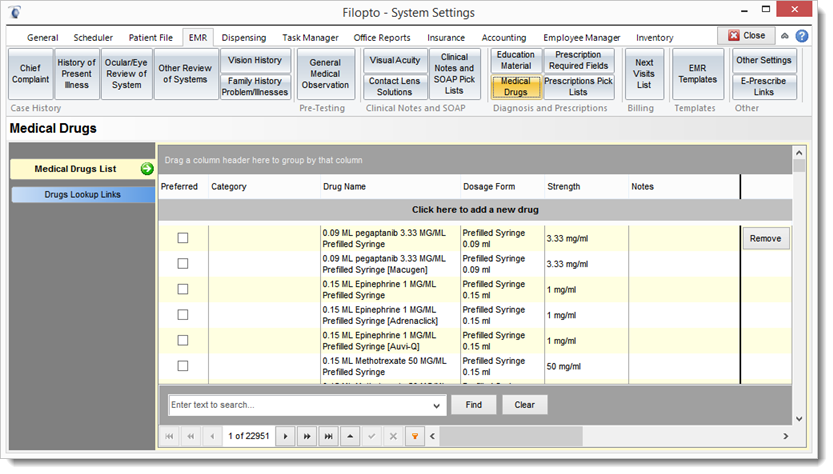Open General Medical Observation
This screenshot has width=833, height=474.
(325, 74)
